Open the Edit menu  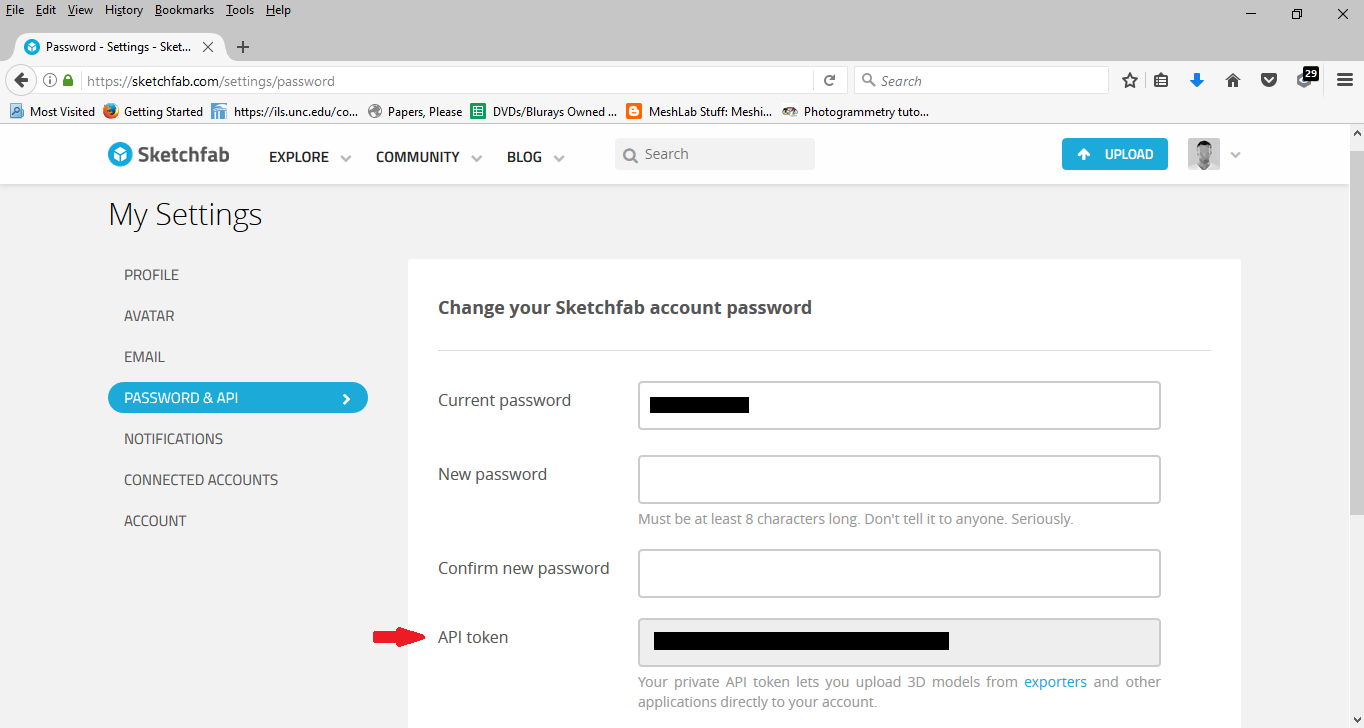click(46, 10)
